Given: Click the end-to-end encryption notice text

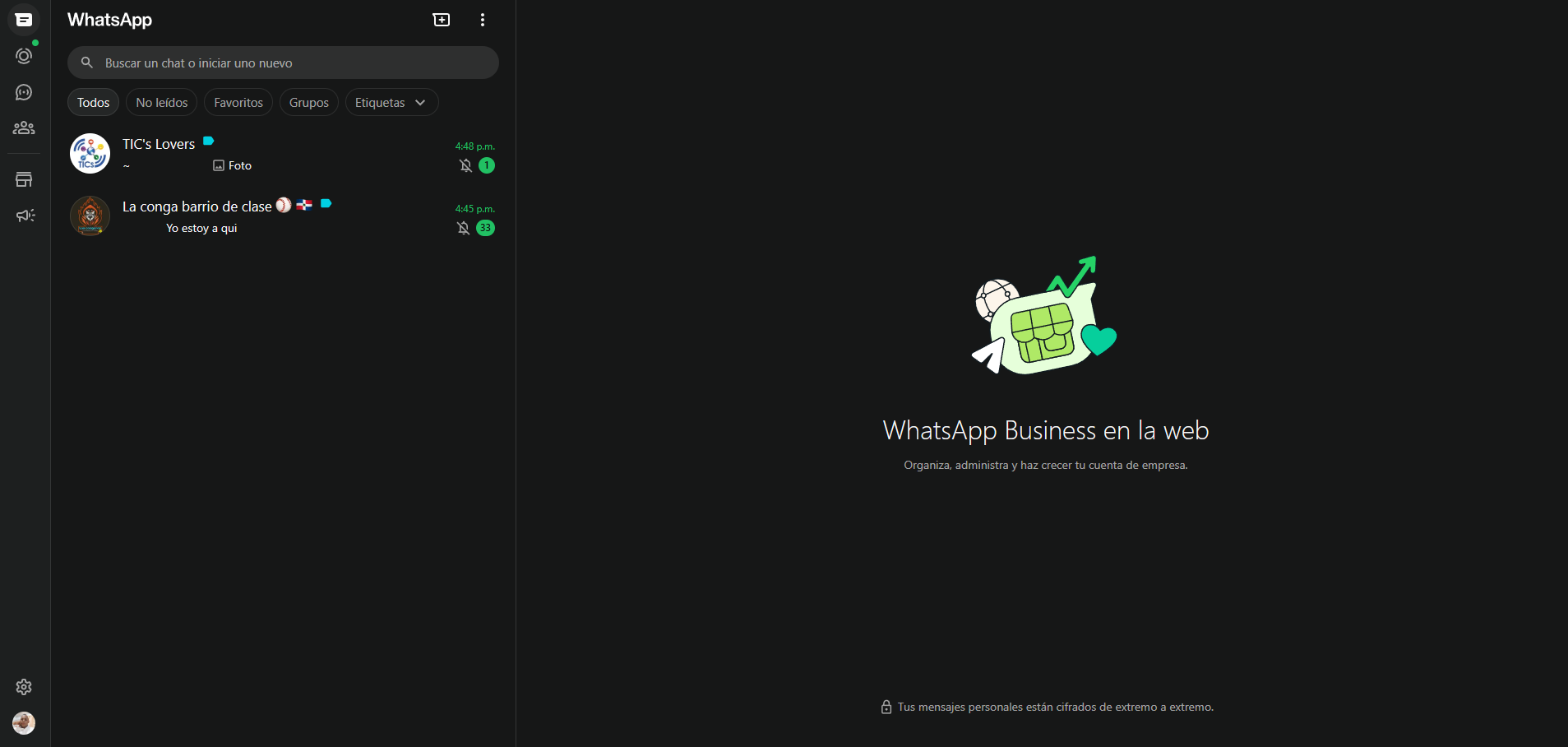Looking at the screenshot, I should point(1056,707).
